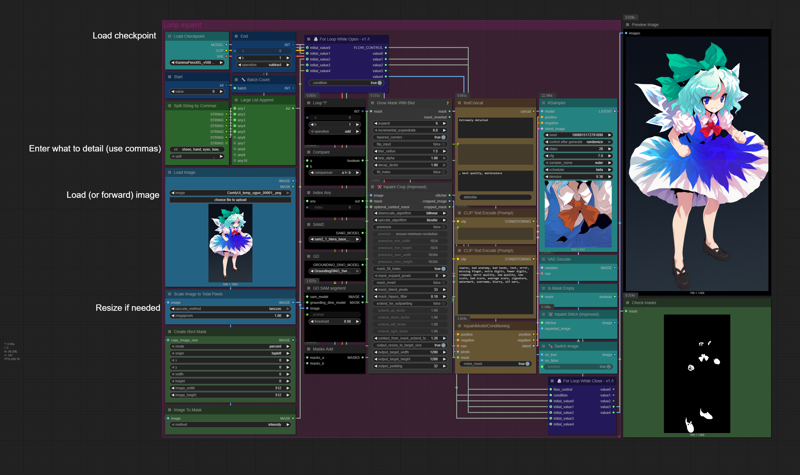Click the negative prompt text box
800x475 pixels.
click(495, 289)
